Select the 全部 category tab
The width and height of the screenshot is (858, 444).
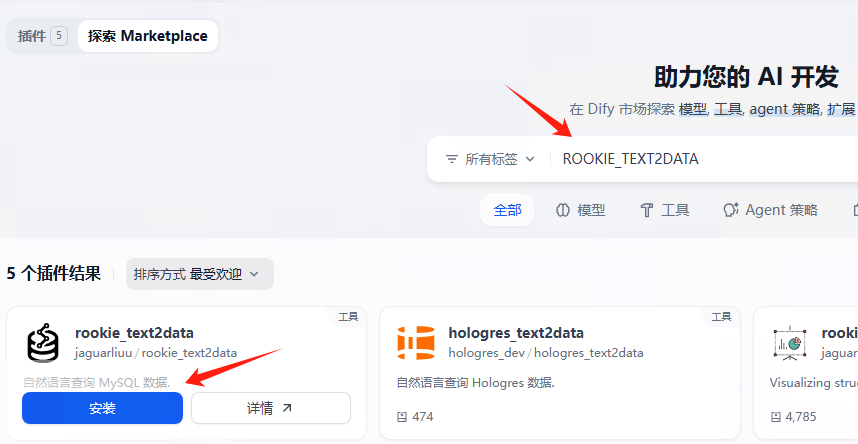coord(507,210)
